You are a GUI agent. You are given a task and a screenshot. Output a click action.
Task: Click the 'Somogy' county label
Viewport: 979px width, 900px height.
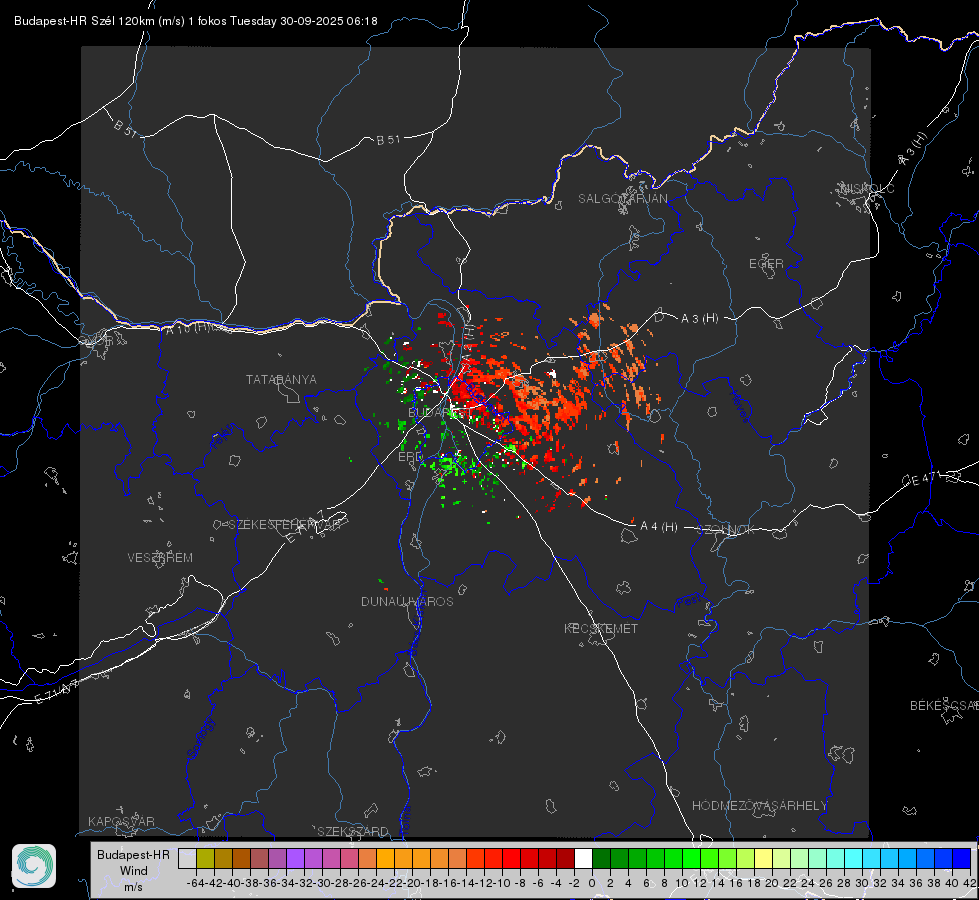click(x=200, y=738)
